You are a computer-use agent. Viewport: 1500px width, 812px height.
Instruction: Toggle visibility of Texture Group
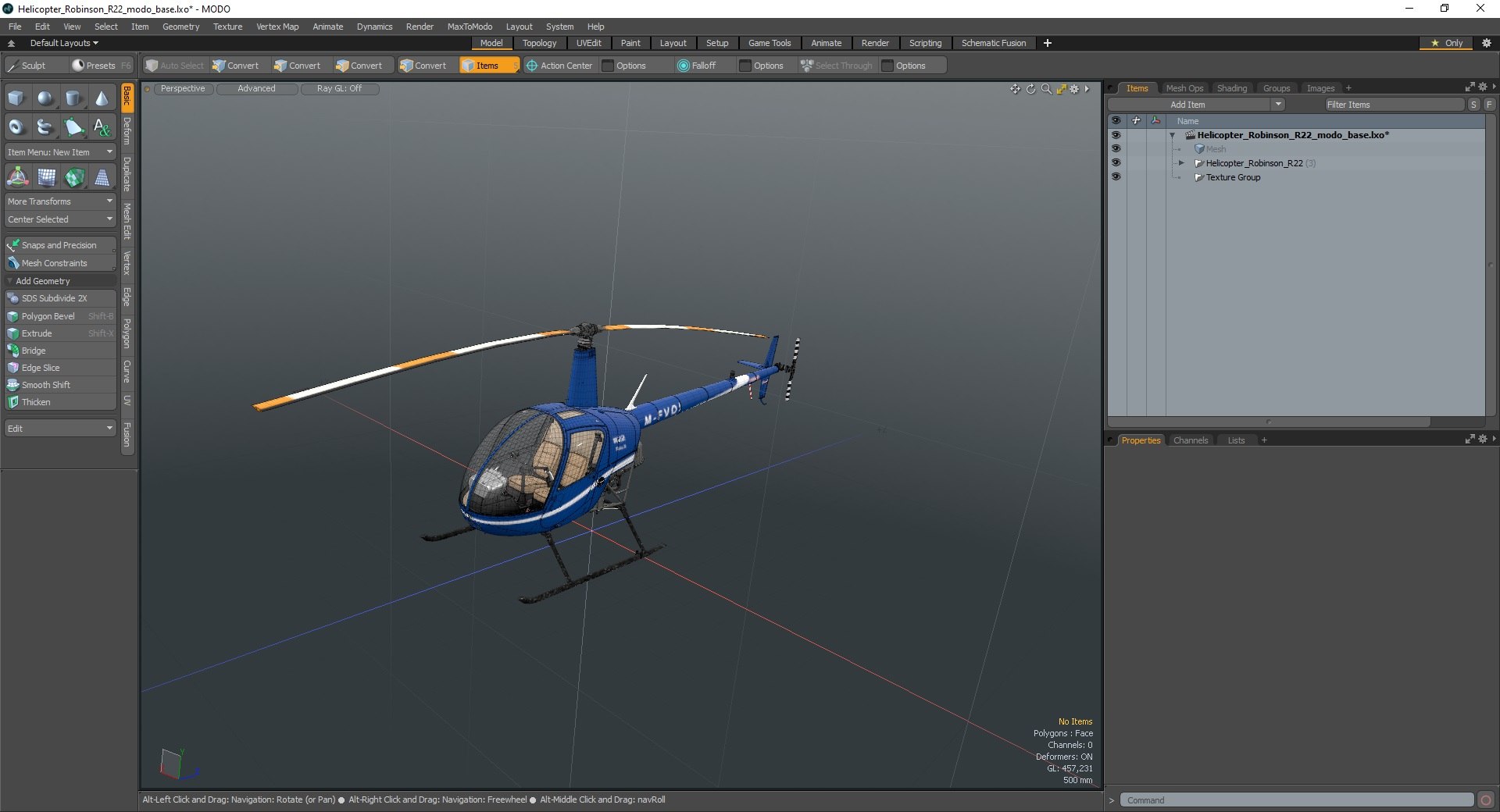click(1116, 177)
